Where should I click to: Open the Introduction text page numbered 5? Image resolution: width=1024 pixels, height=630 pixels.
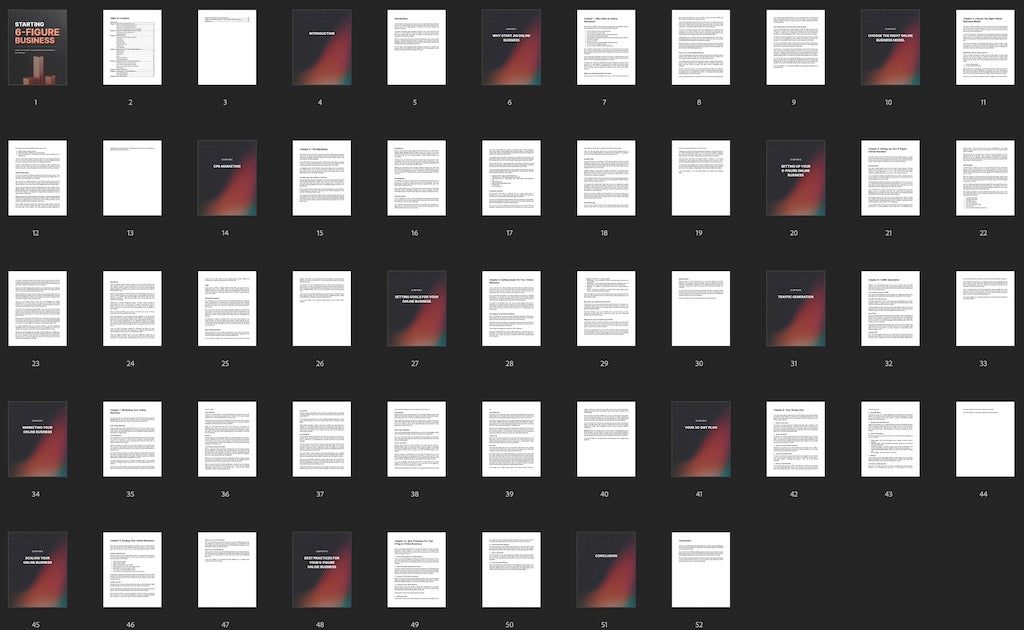[x=416, y=47]
